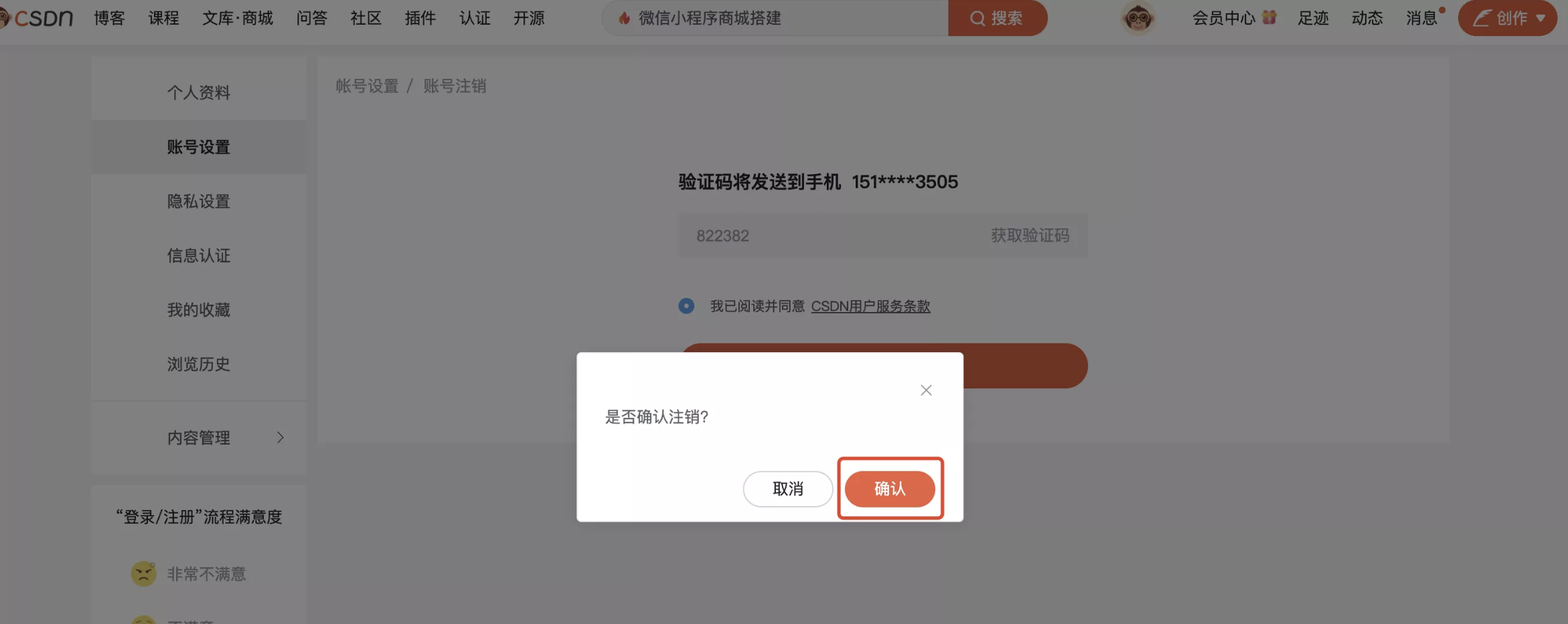Close the confirmation dialog with the X
The width and height of the screenshot is (1568, 624).
[x=926, y=390]
